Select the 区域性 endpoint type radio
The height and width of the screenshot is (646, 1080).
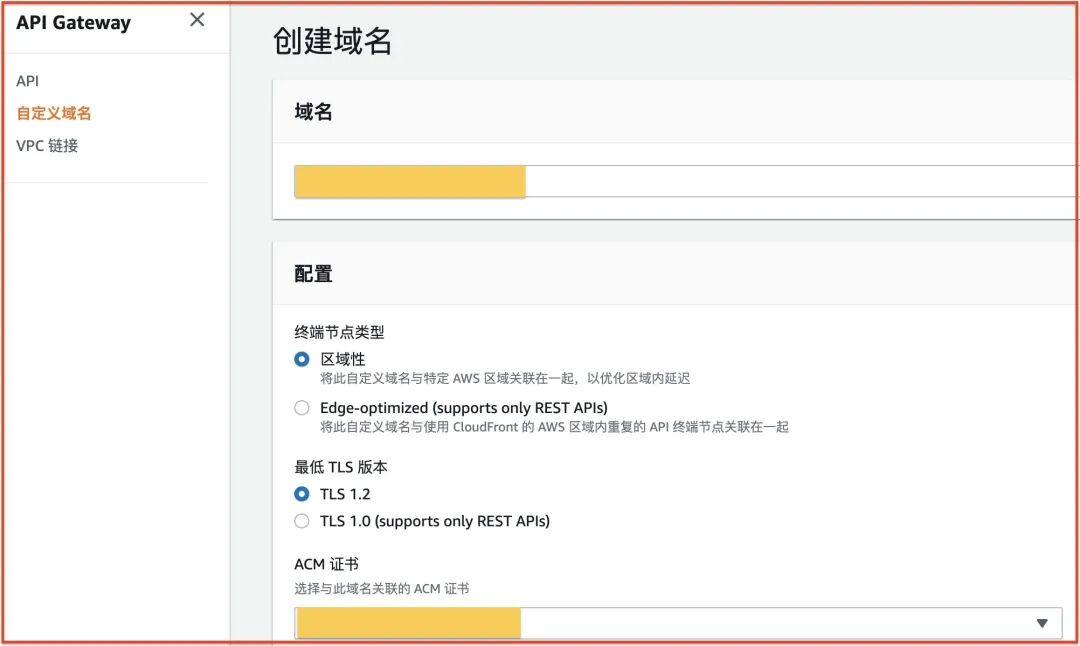coord(302,359)
